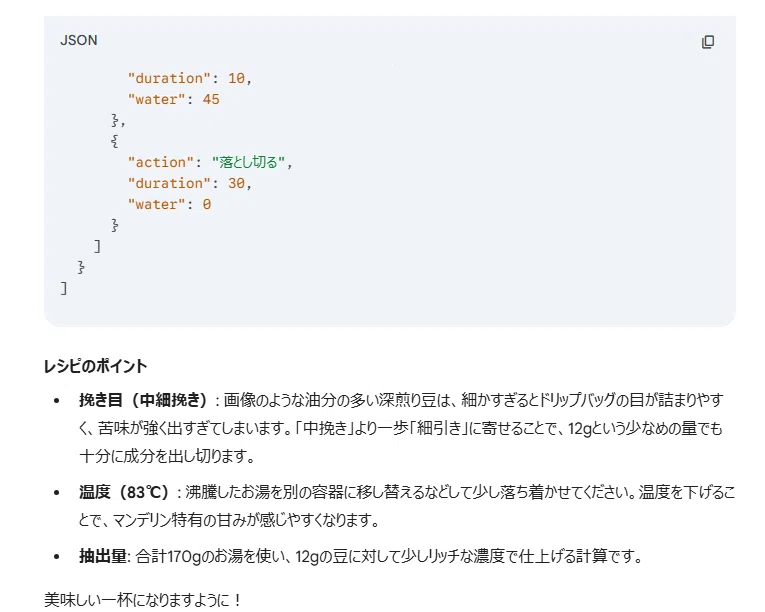Click the "water": 0 code line
Image resolution: width=765 pixels, height=612 pixels.
point(169,204)
